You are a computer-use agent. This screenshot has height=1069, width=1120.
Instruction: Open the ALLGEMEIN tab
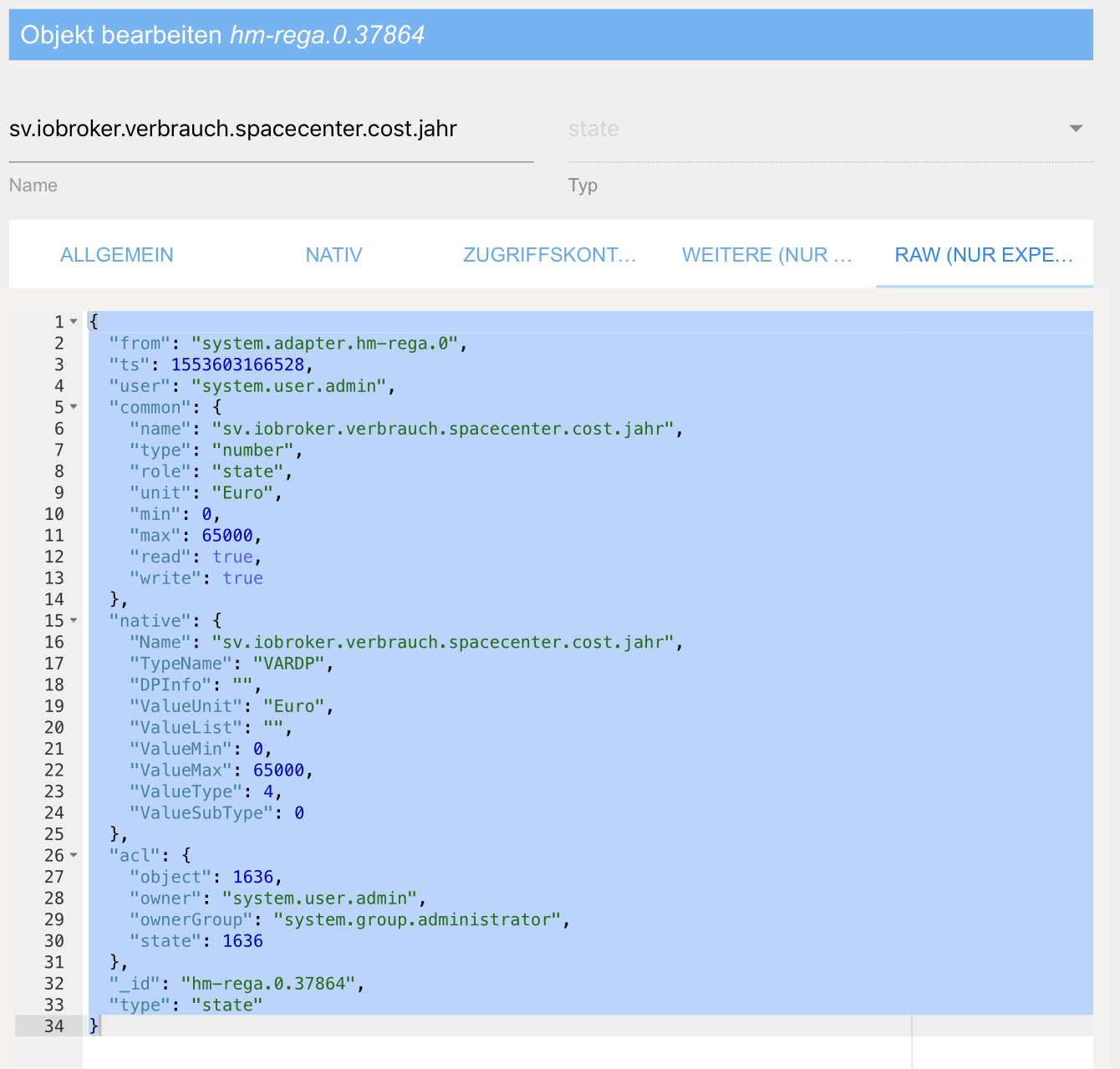pos(117,255)
